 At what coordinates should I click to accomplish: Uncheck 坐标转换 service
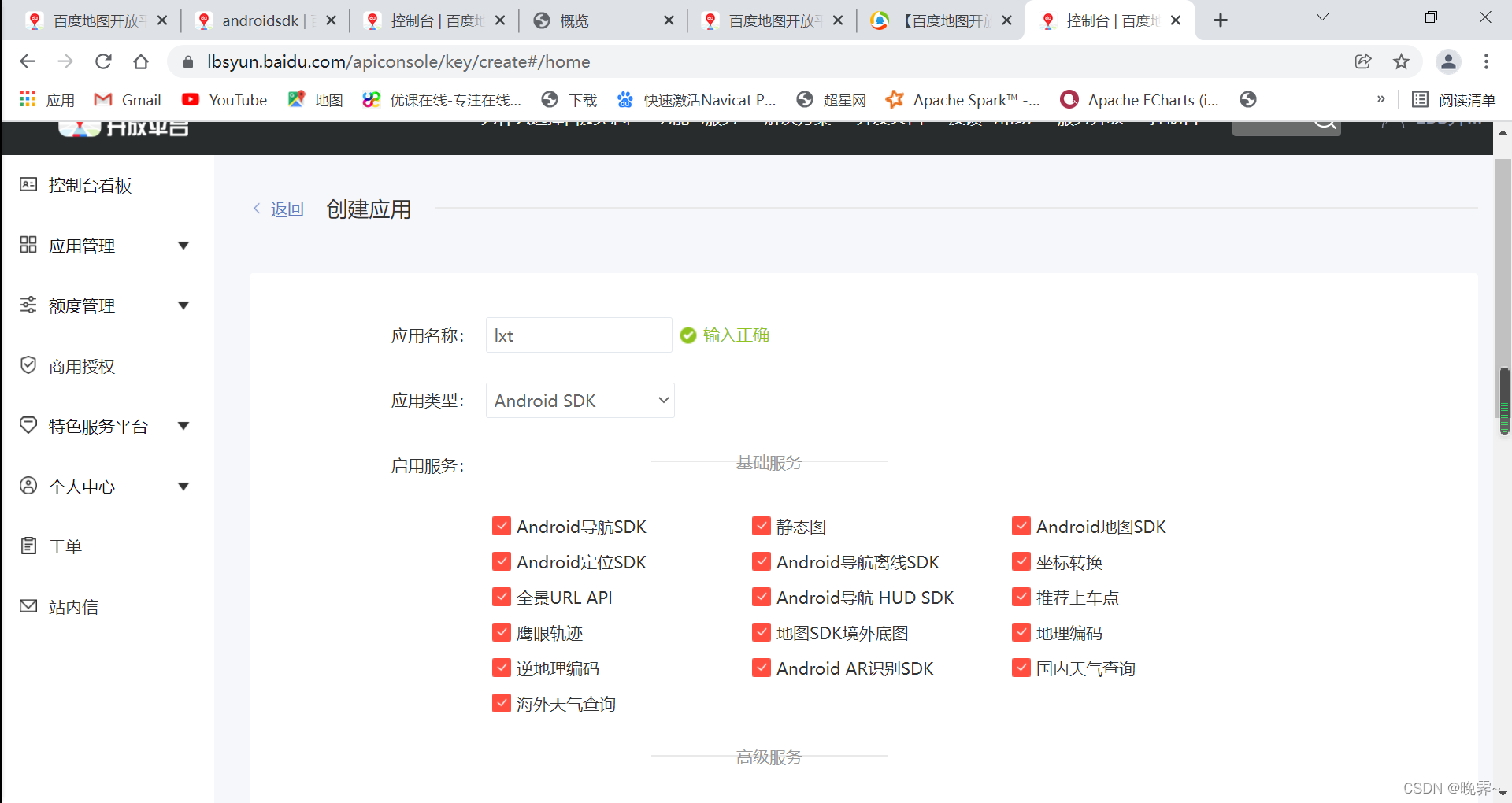point(1021,561)
